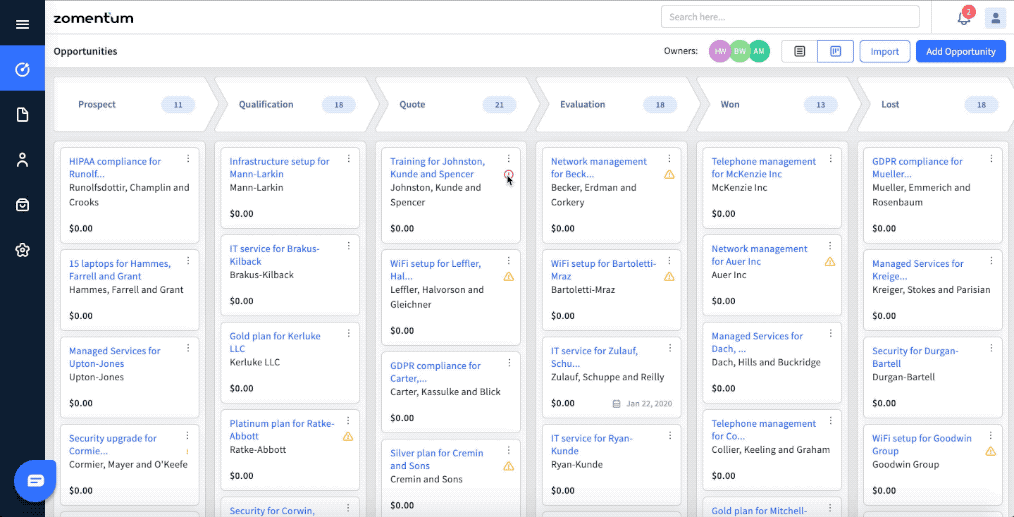1014x517 pixels.
Task: Select the Qualification stage header
Action: [x=266, y=104]
